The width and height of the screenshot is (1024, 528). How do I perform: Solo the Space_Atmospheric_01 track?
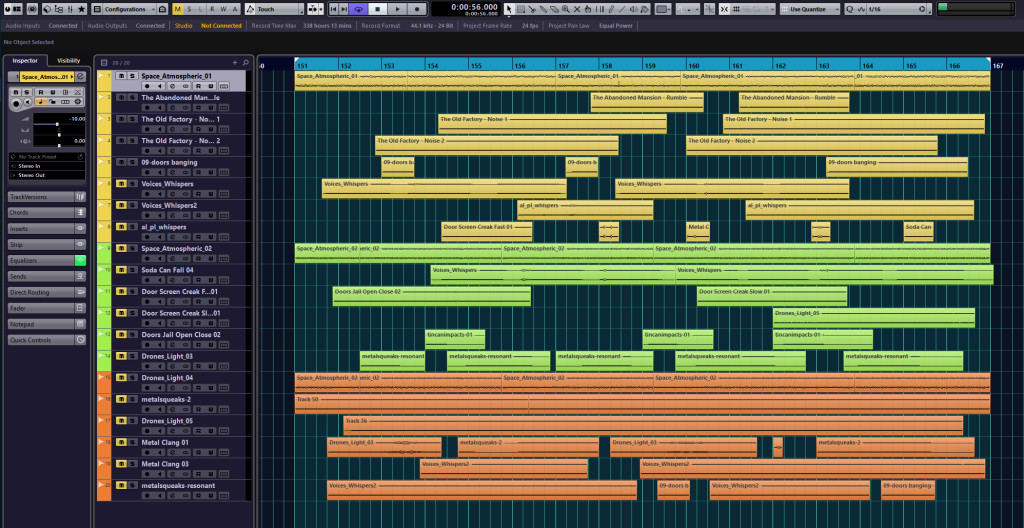coord(132,76)
